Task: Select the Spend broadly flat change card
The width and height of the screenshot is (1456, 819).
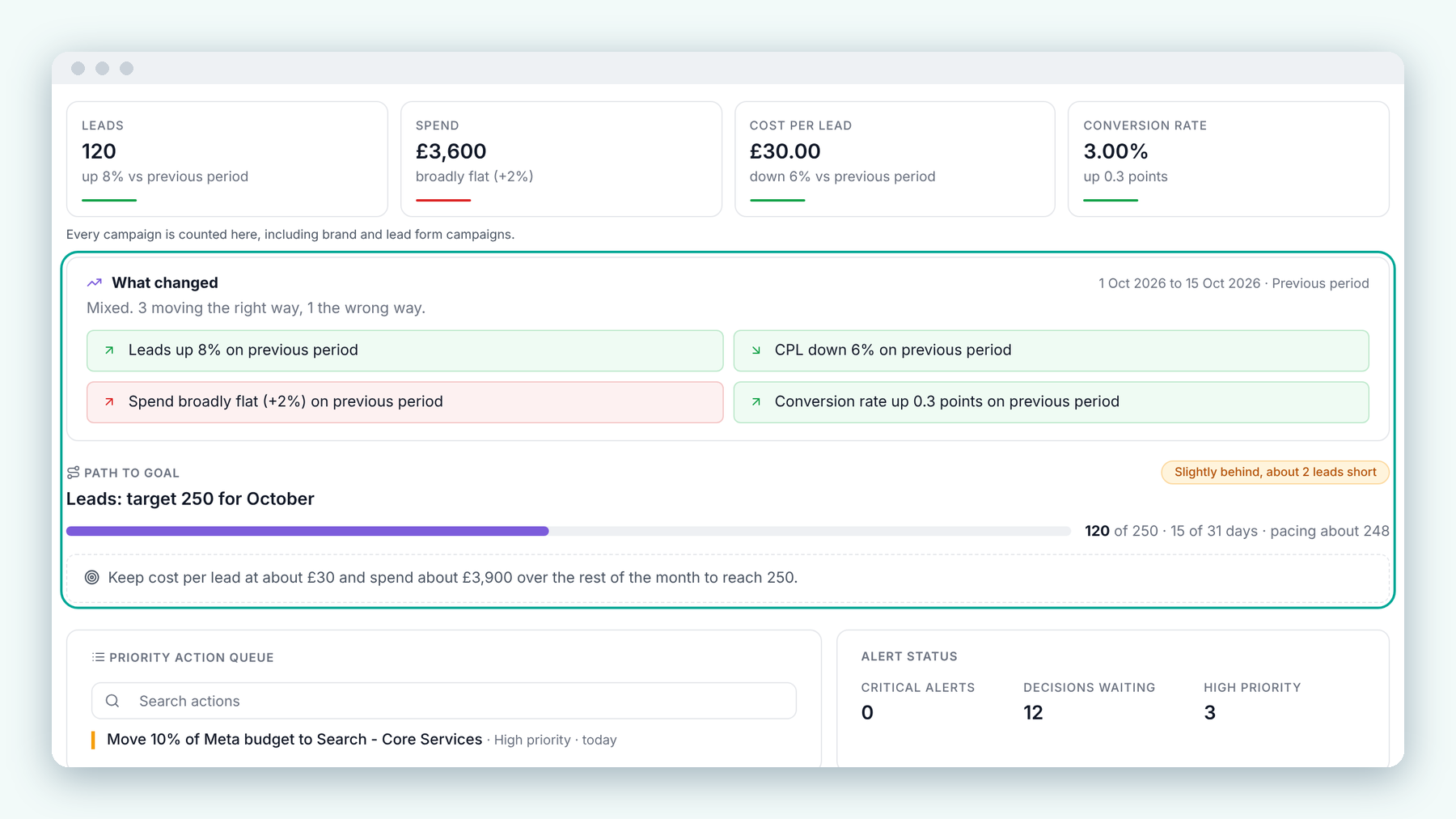Action: (405, 402)
